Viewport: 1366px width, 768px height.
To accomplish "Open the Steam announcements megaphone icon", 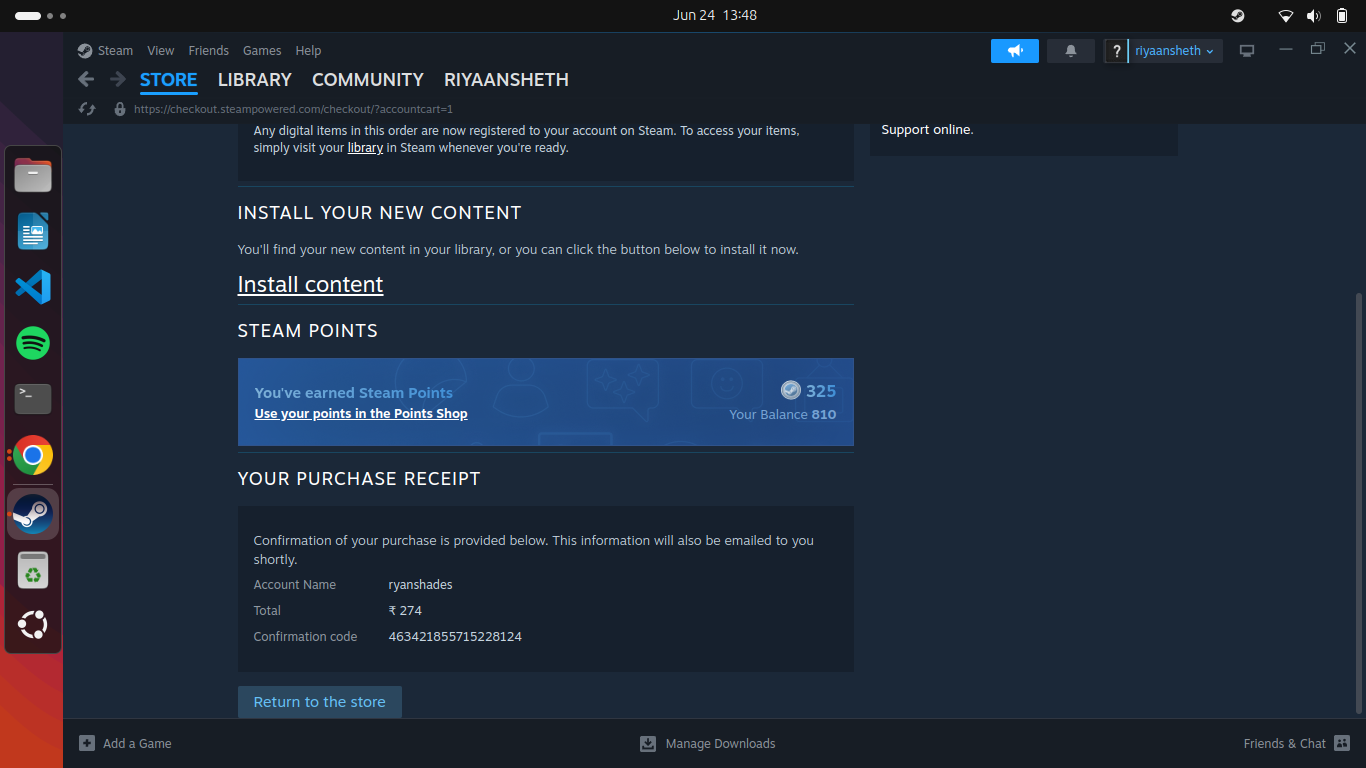I will pyautogui.click(x=1014, y=50).
